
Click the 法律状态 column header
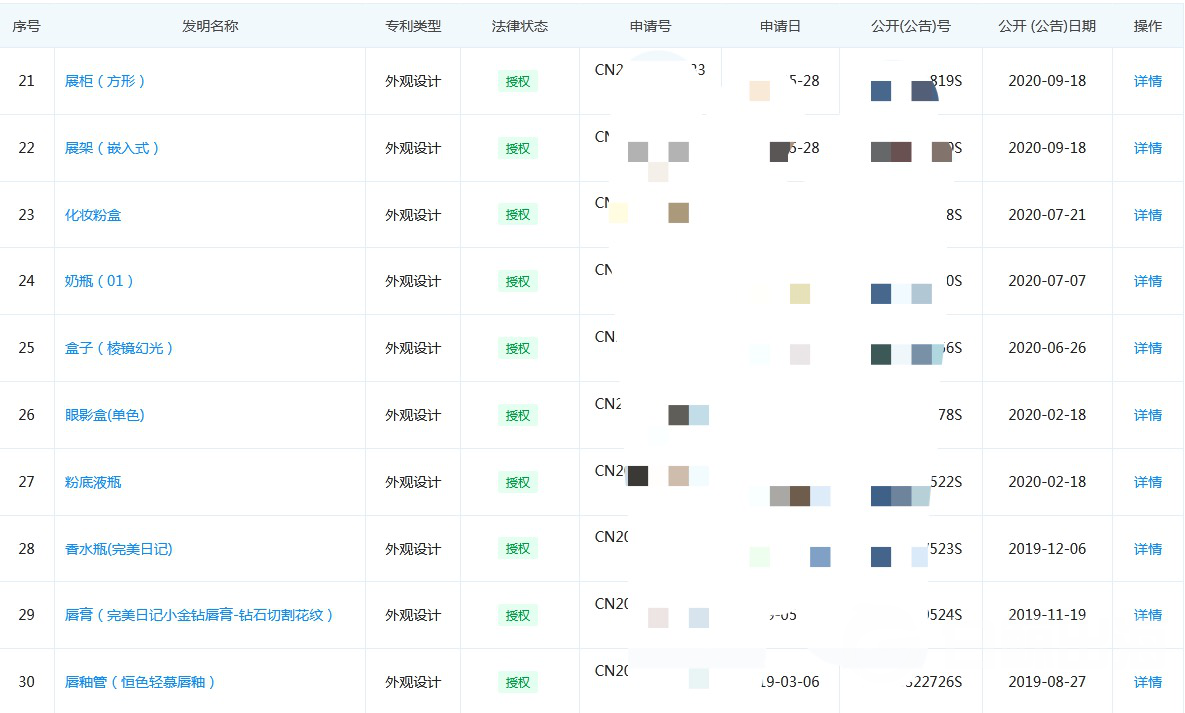coord(520,26)
